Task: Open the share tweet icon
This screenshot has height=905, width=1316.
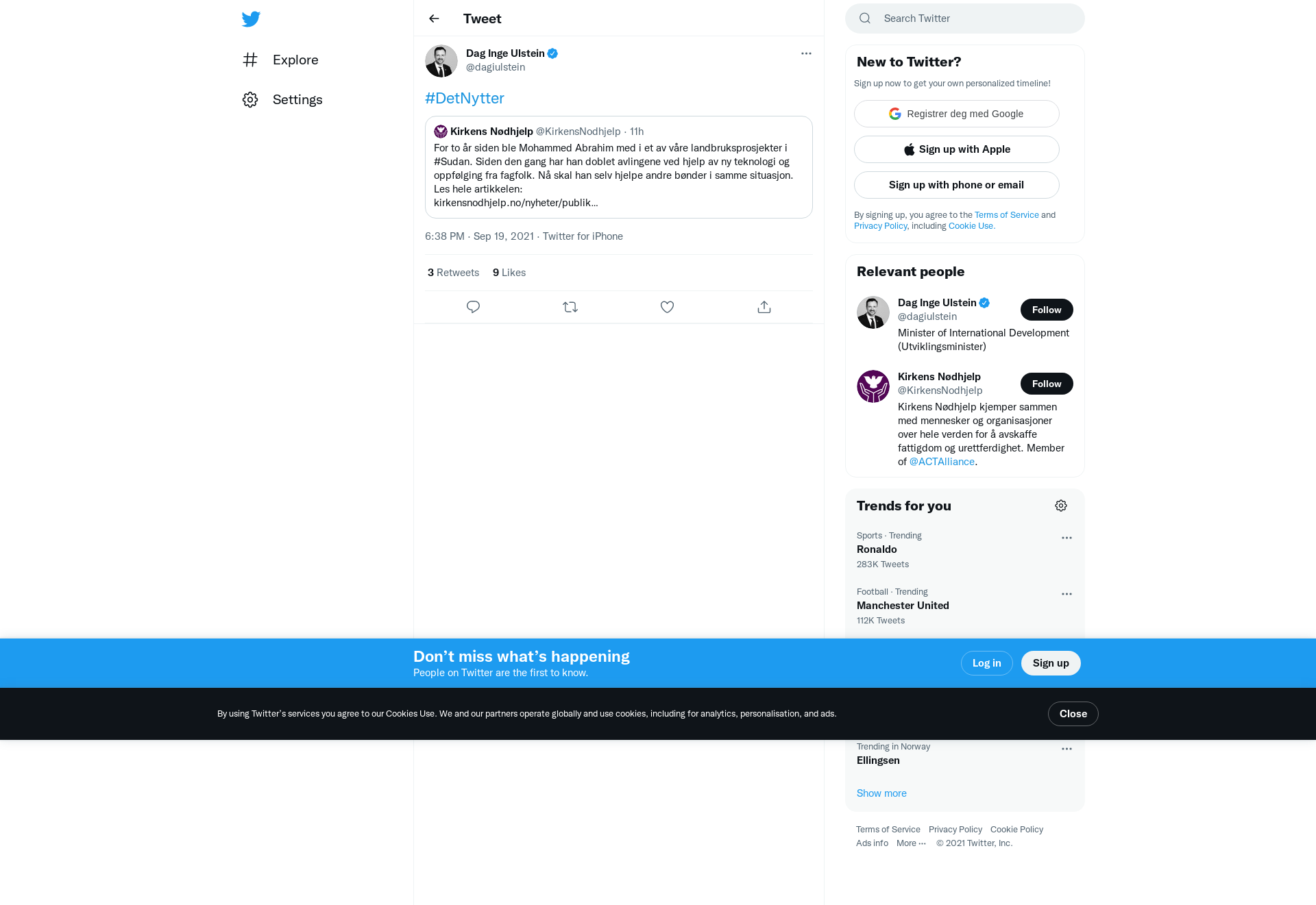Action: pos(764,307)
